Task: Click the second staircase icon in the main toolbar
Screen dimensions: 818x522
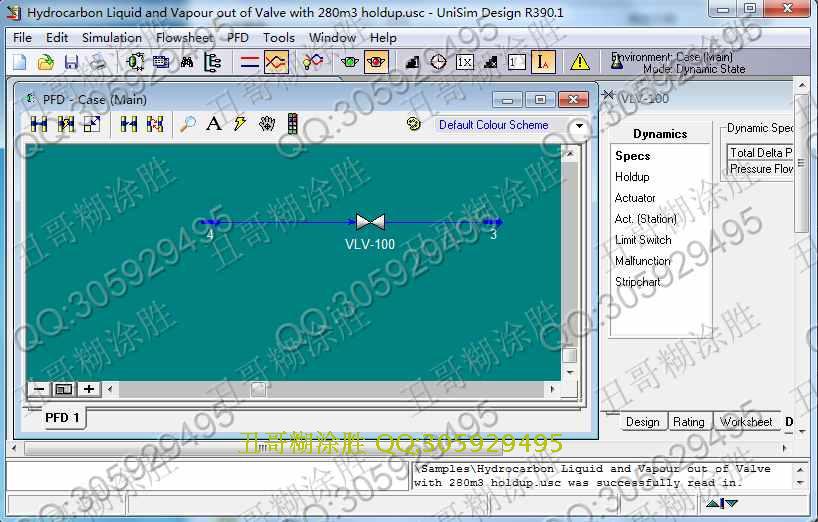Action: point(490,62)
